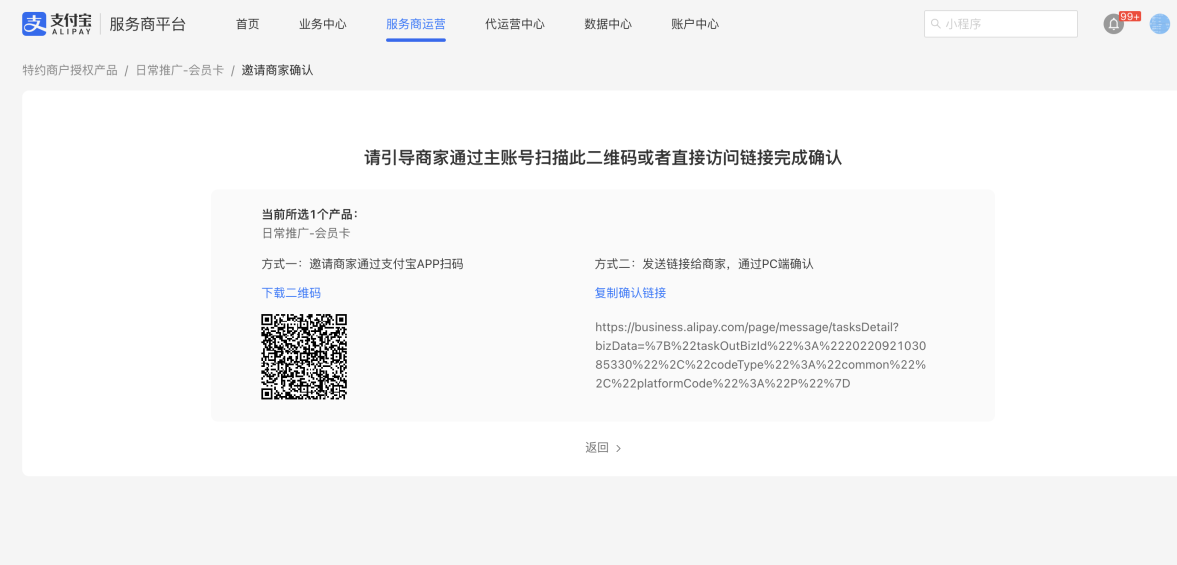The image size is (1177, 565).
Task: Click 方式一 Alipay APP scan description
Action: coord(362,264)
